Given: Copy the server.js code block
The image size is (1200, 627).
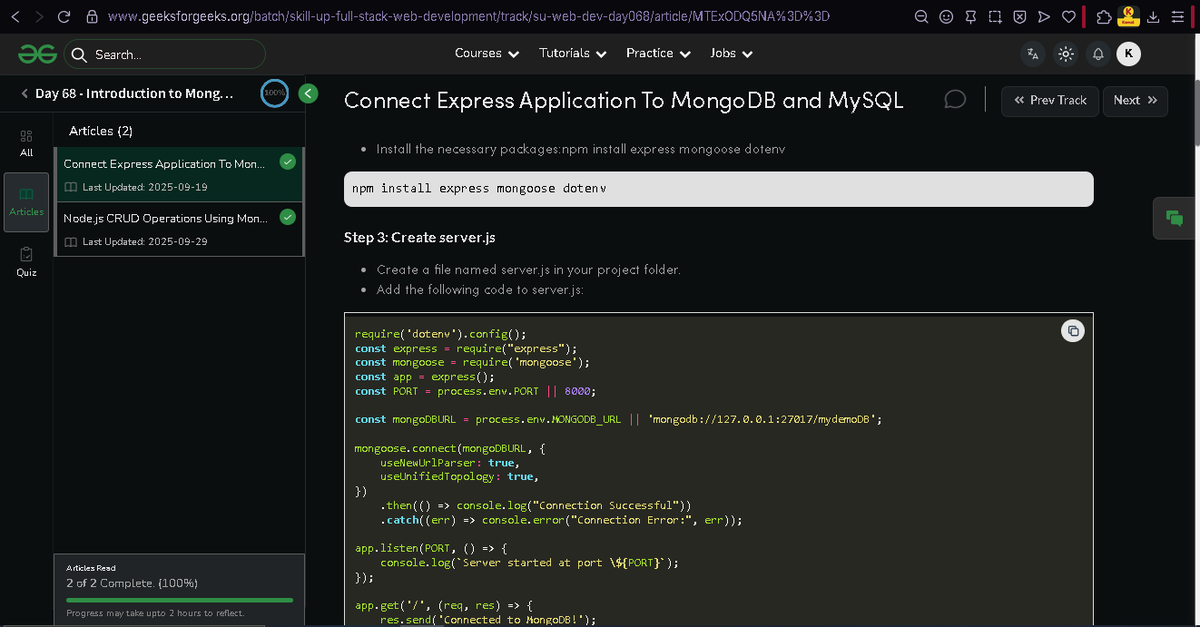Looking at the screenshot, I should point(1071,331).
